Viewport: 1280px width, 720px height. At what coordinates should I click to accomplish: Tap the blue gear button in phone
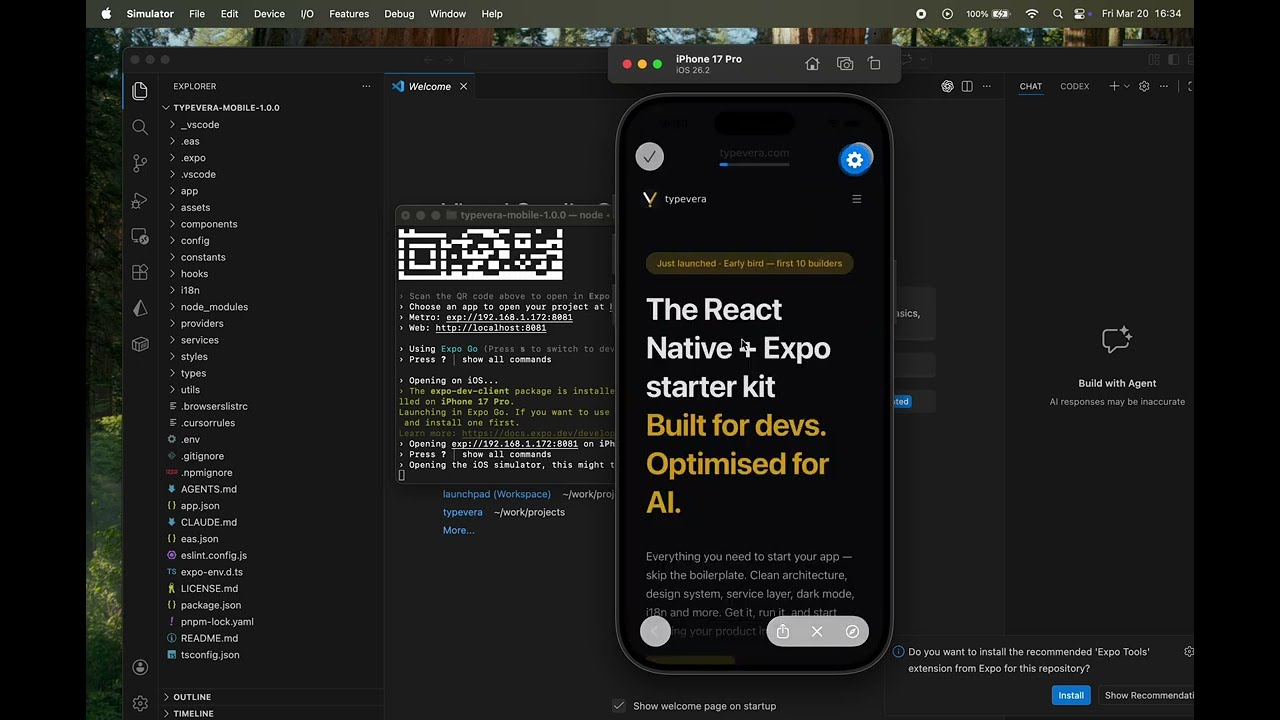coord(854,160)
